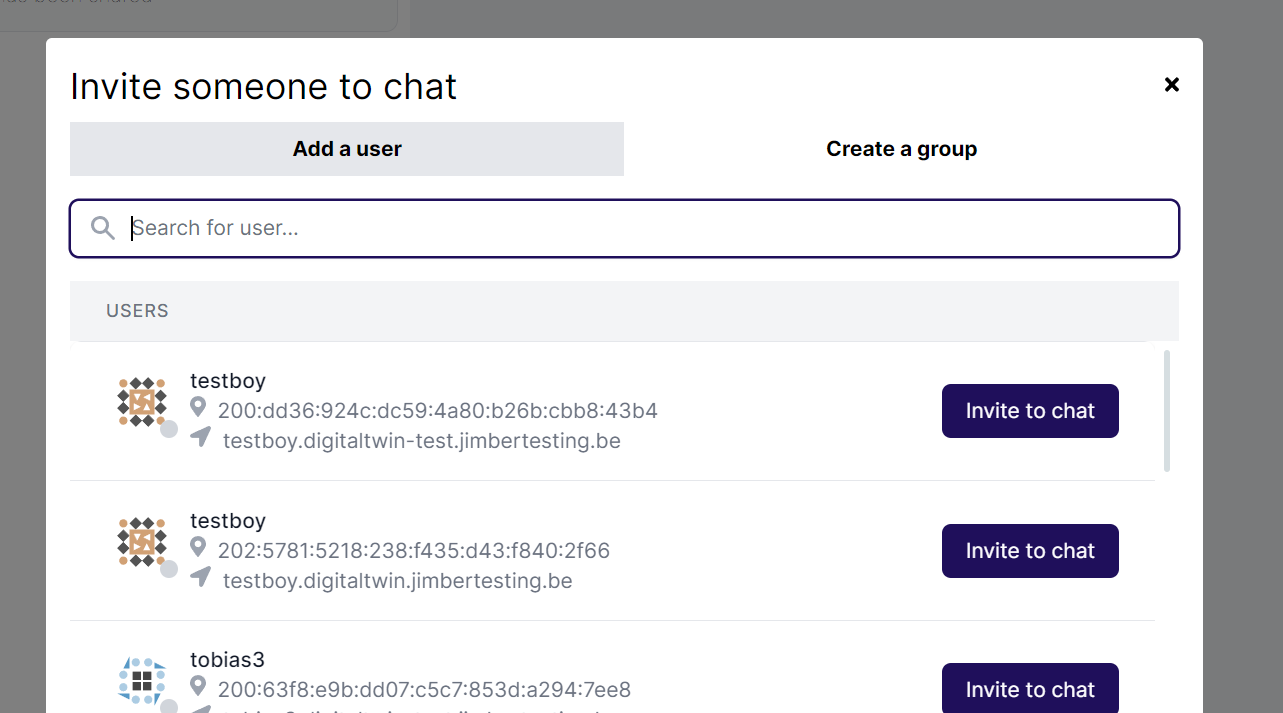Click the paper-plane icon beside testboy.digitaltwin.jimbertesting.be

click(x=200, y=577)
